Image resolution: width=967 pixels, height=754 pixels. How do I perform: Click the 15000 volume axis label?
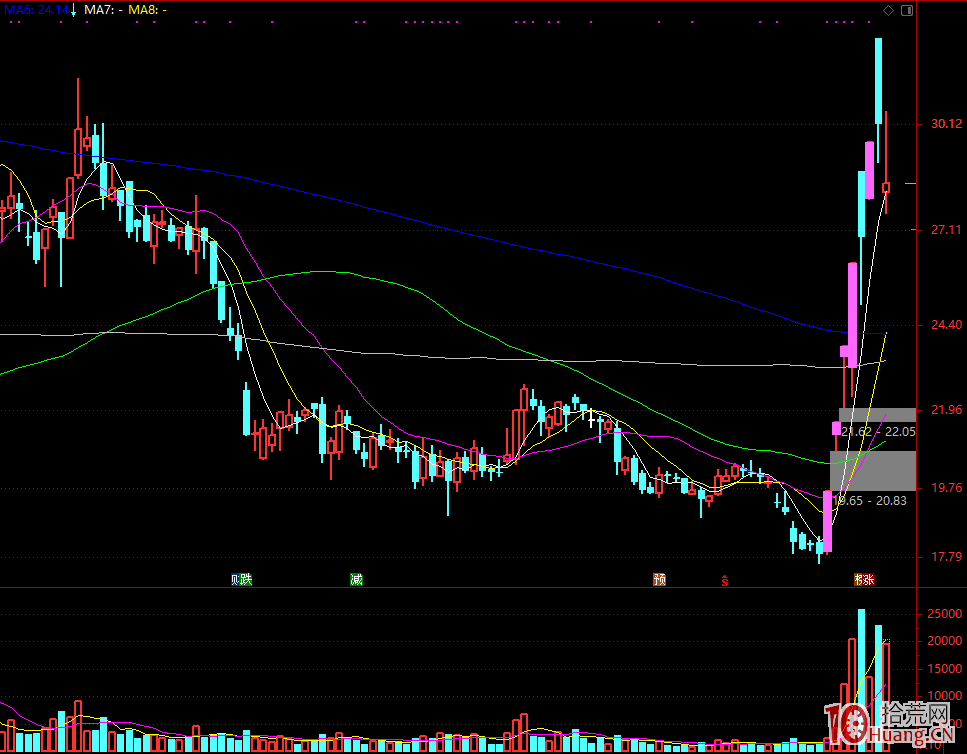click(944, 669)
